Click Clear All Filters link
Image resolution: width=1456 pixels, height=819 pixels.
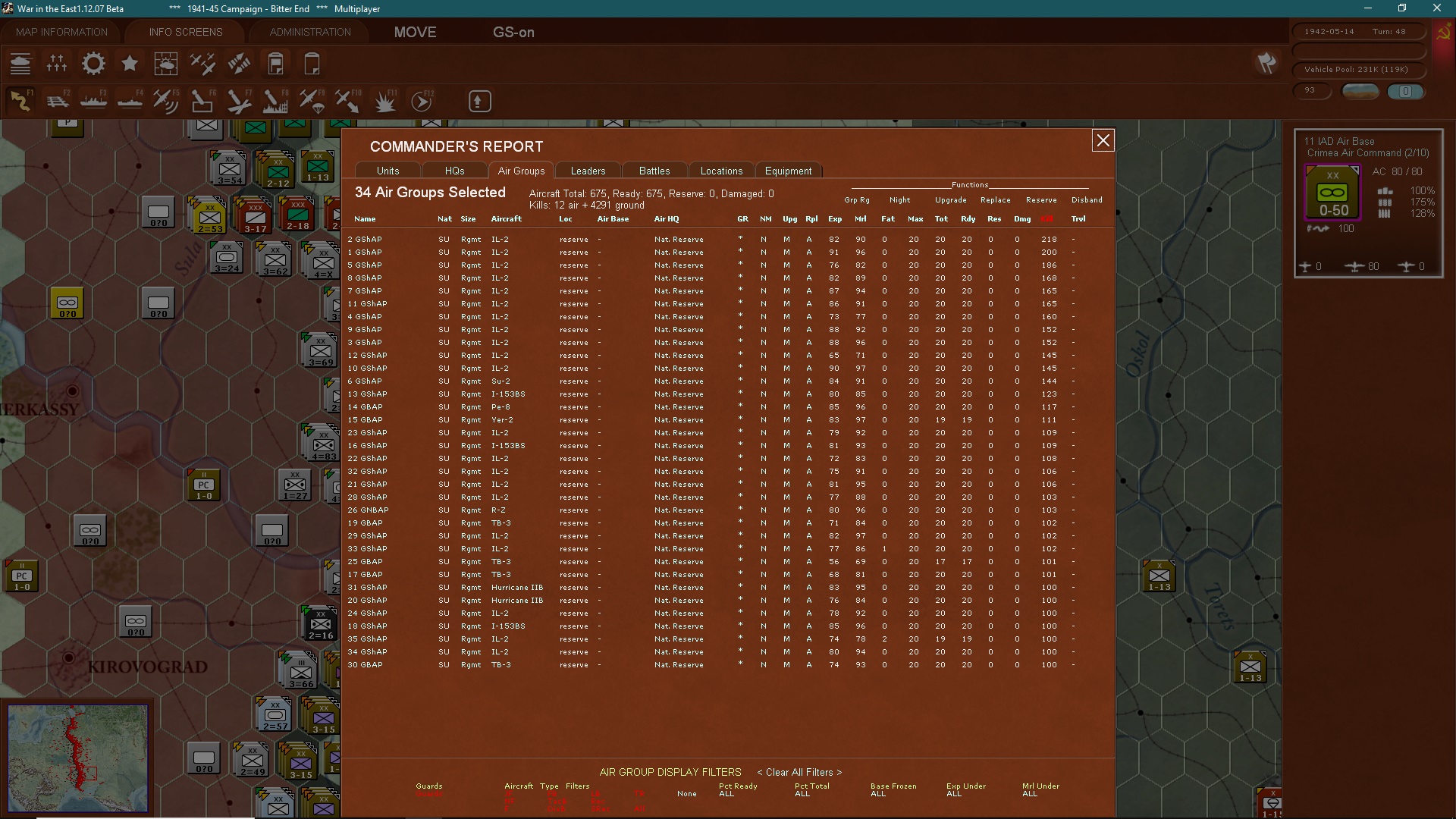[x=799, y=772]
